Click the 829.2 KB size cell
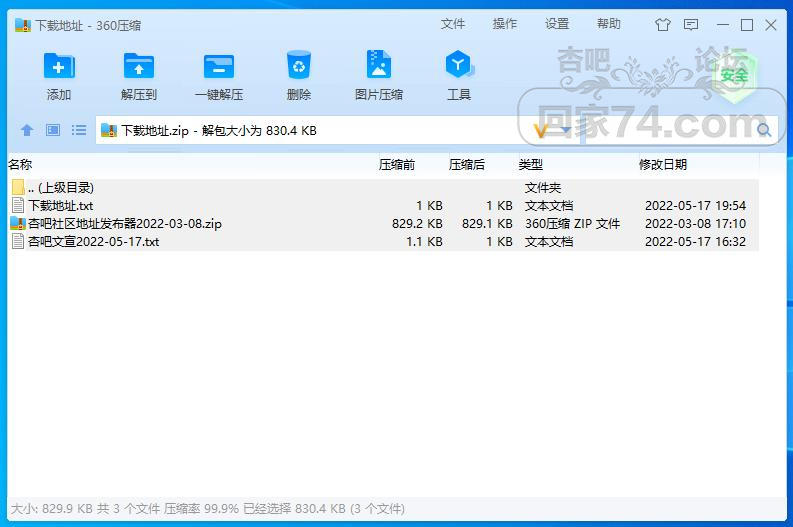The height and width of the screenshot is (527, 793). pos(417,224)
